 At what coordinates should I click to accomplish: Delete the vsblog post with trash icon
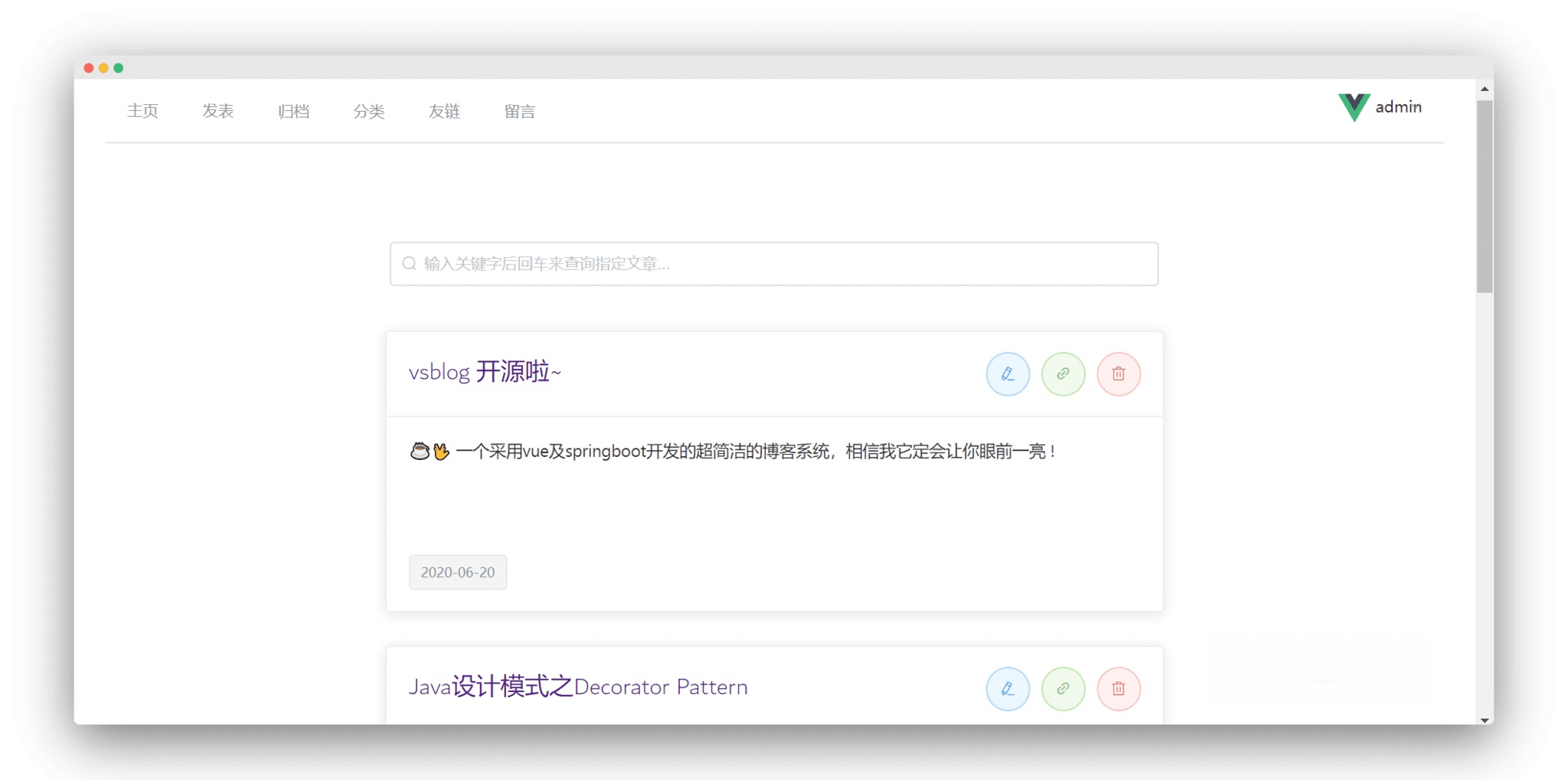tap(1118, 374)
